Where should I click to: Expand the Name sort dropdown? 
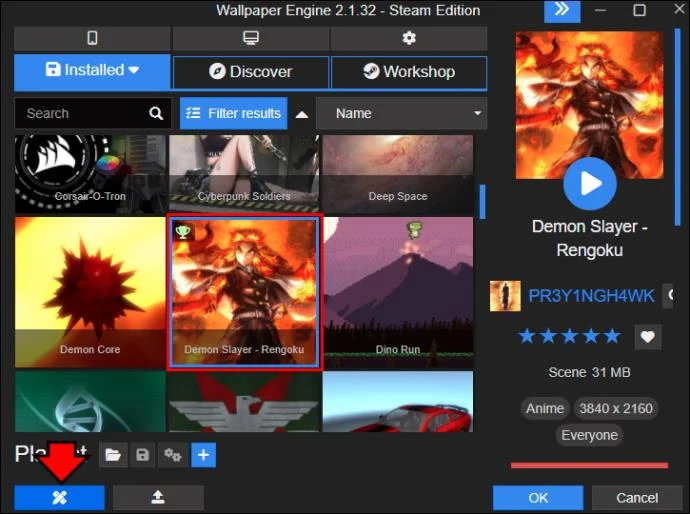(x=402, y=113)
